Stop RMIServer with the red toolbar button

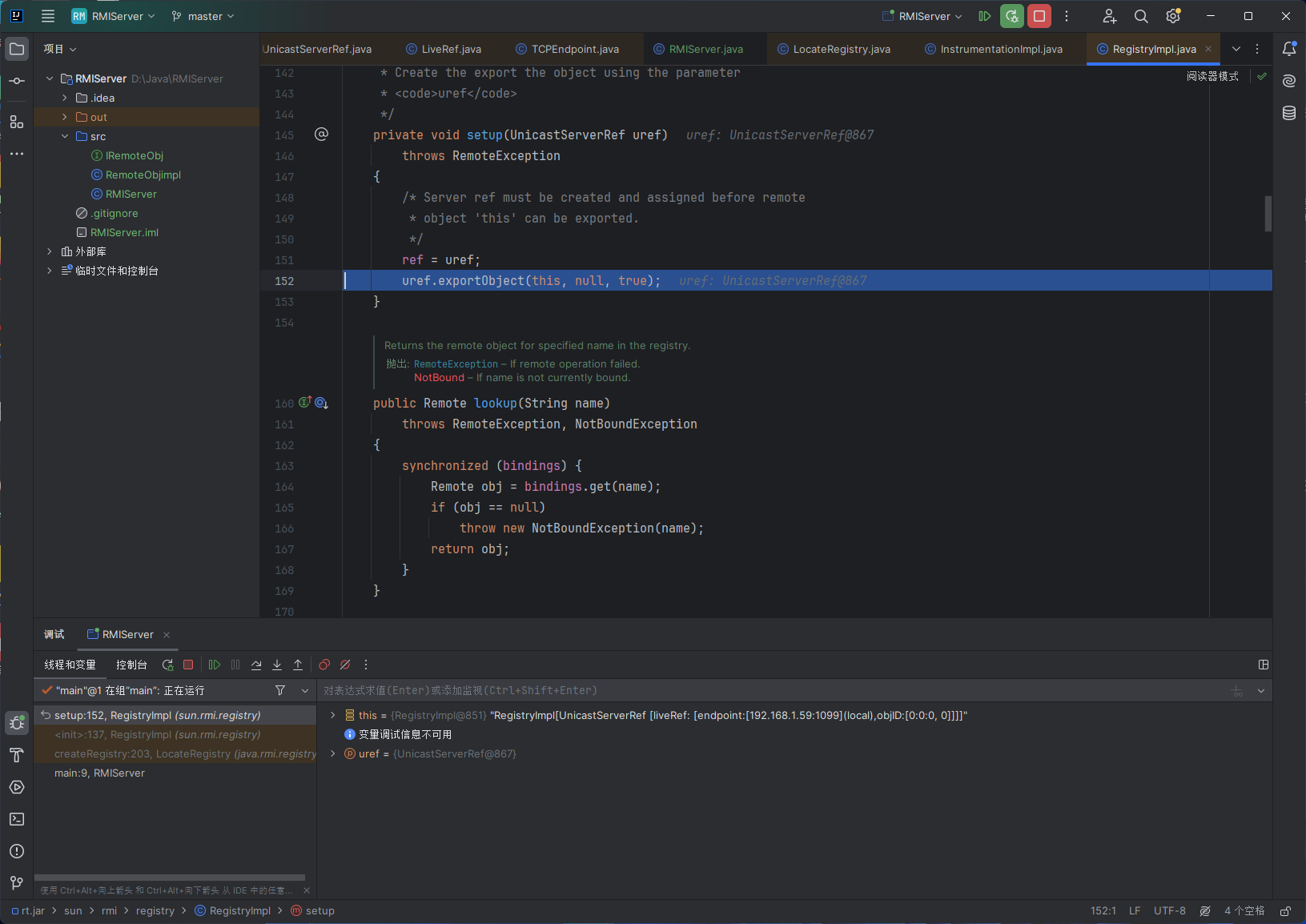1039,16
